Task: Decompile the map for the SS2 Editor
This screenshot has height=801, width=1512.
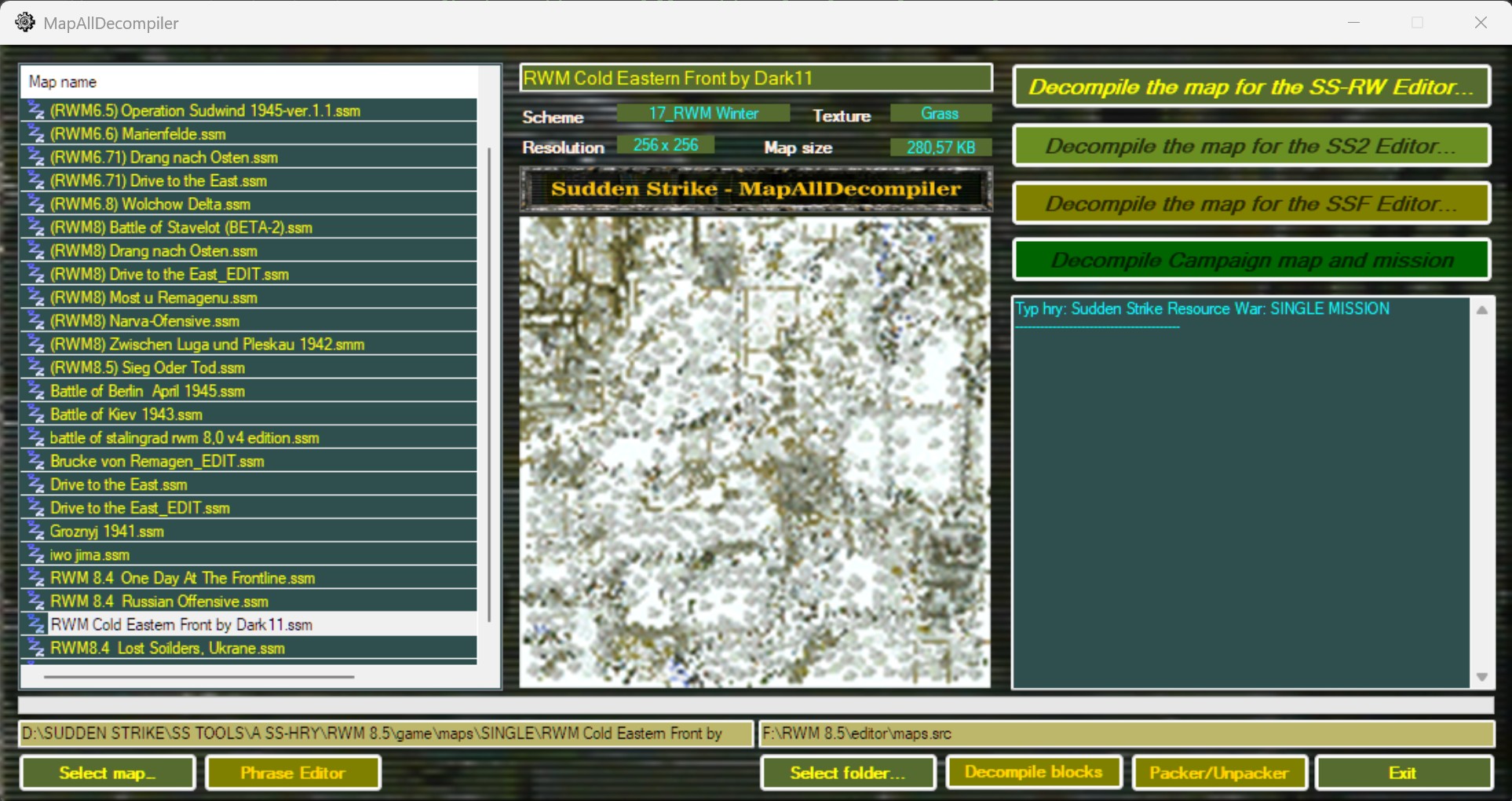Action: (1251, 145)
